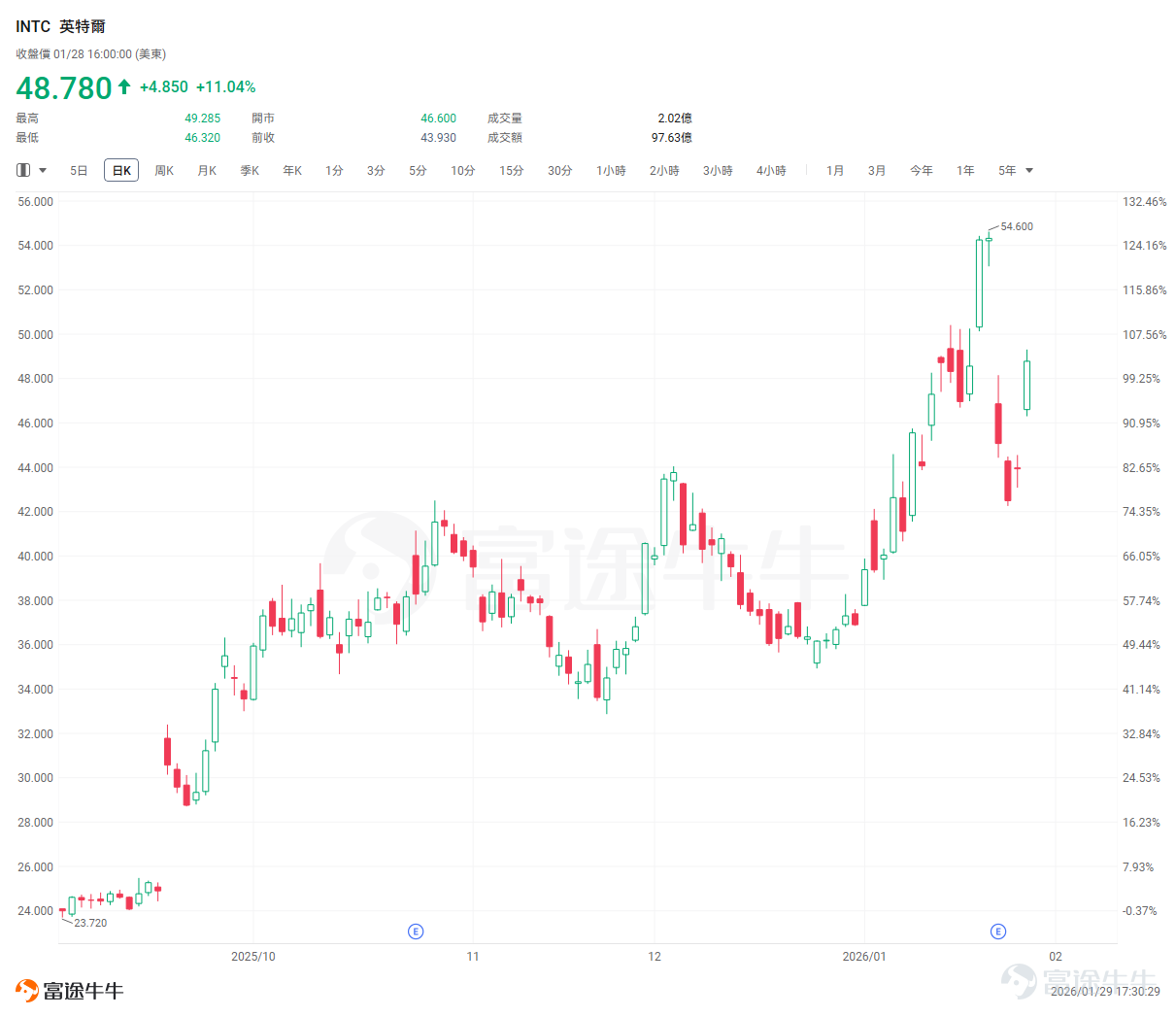Viewport: 1176px width, 1017px height.
Task: Click the 最高 value 49.285
Action: 203,119
